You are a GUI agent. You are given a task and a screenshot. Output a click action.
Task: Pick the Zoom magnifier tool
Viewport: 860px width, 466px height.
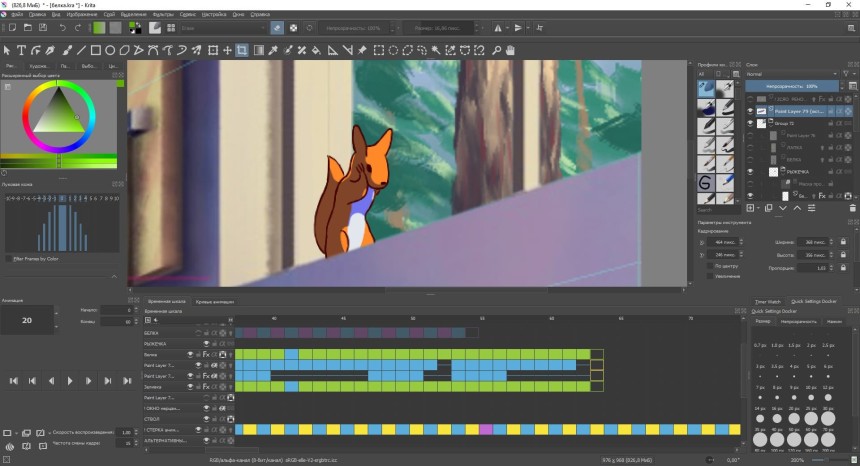[496, 50]
